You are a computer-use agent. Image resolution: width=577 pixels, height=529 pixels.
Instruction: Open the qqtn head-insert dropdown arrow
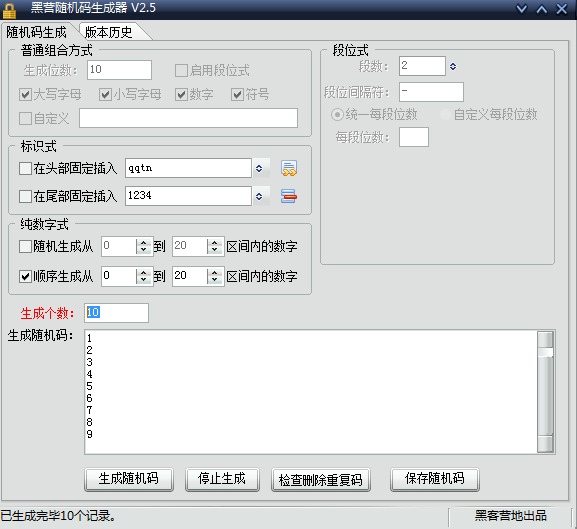click(259, 168)
